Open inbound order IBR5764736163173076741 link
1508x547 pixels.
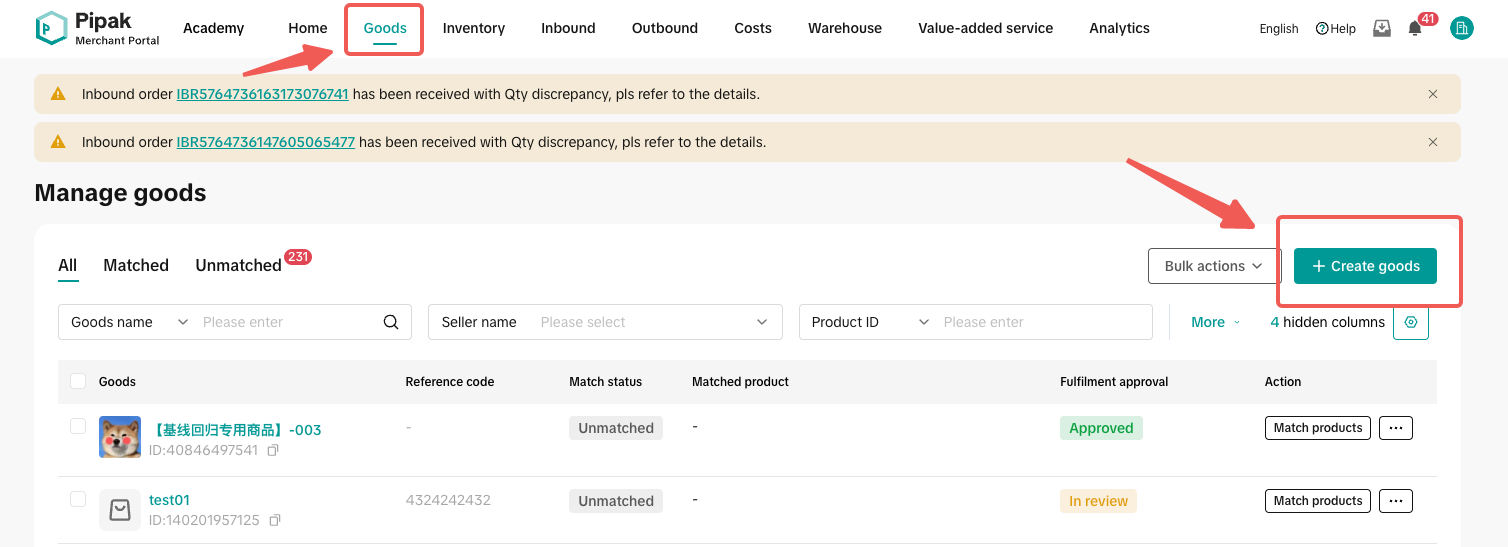pos(262,94)
